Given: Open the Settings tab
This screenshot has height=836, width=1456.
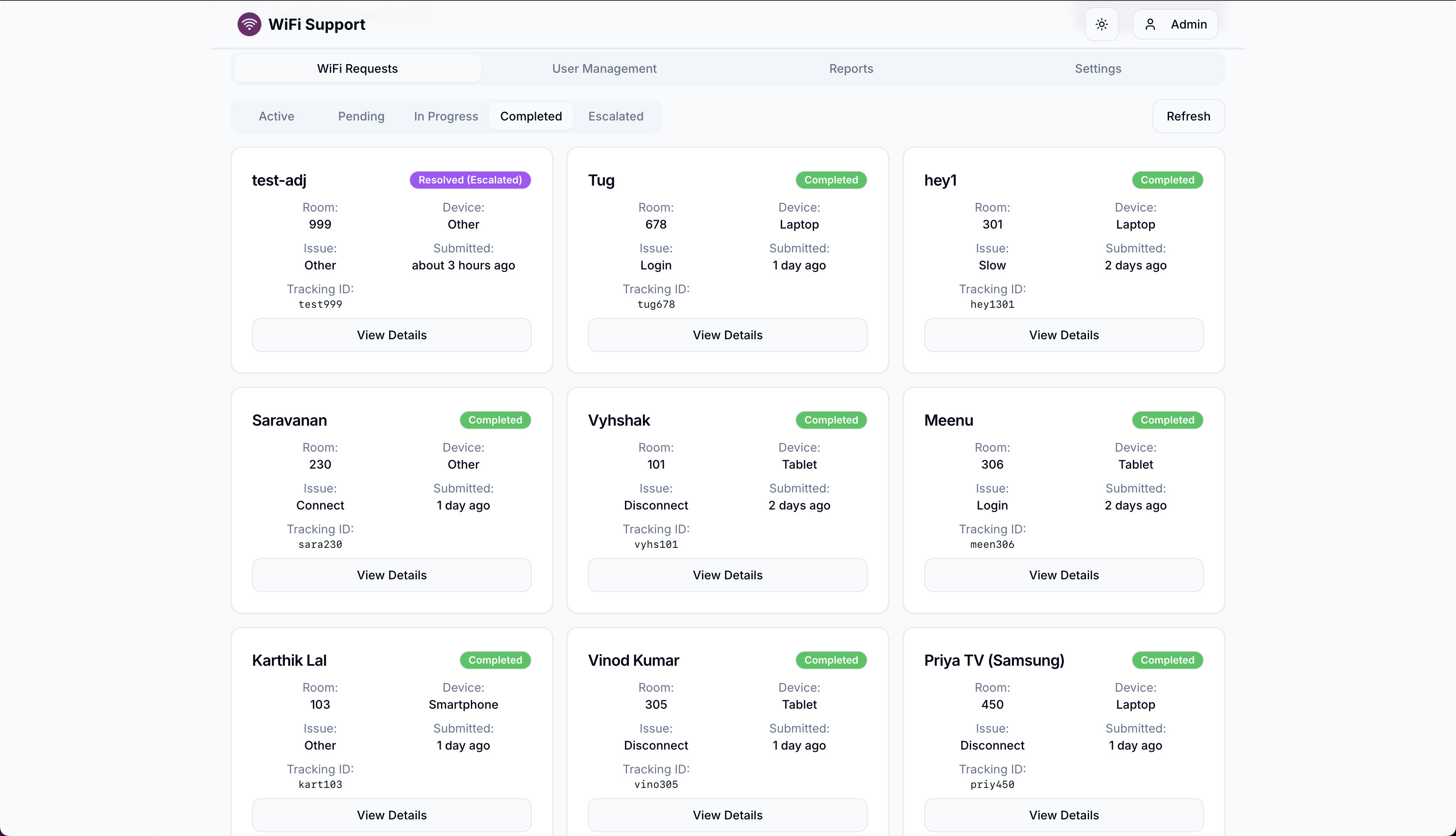Looking at the screenshot, I should coord(1098,69).
